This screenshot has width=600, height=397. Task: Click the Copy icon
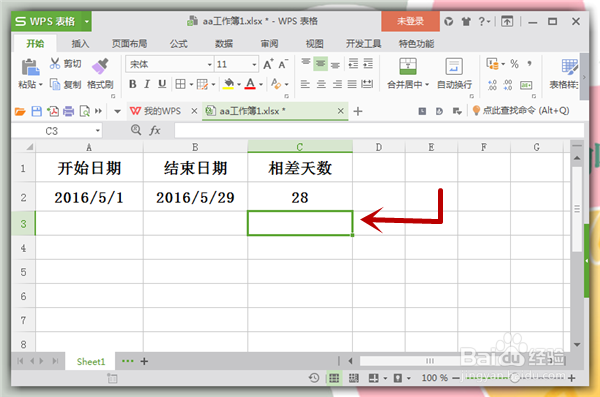[55, 84]
